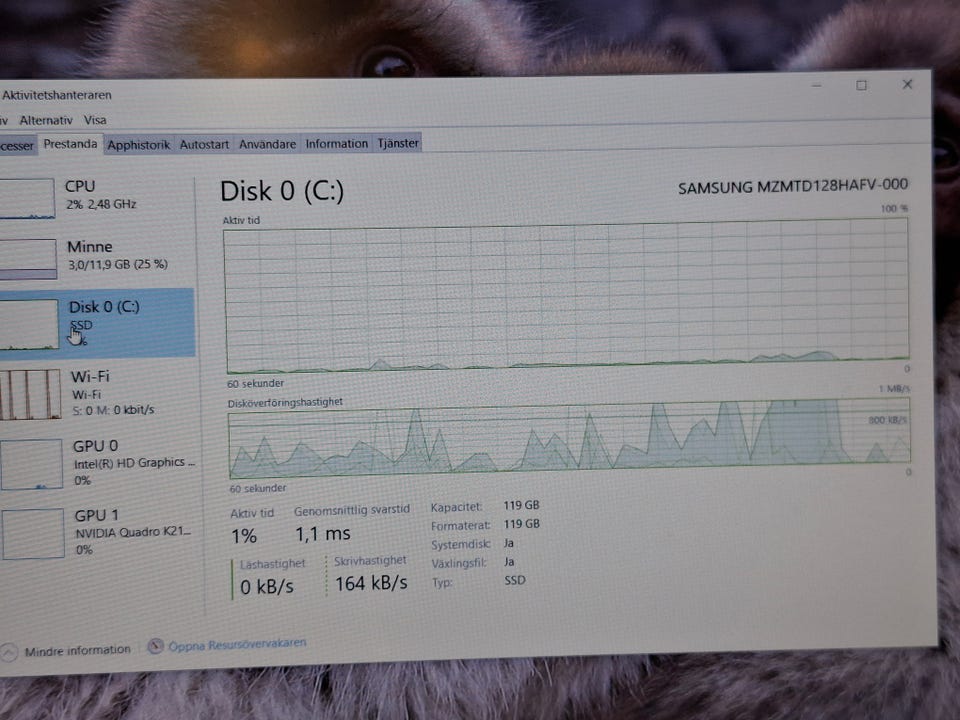Select GPU 1 NVIDIA Quadro entry
This screenshot has width=960, height=720.
point(99,533)
